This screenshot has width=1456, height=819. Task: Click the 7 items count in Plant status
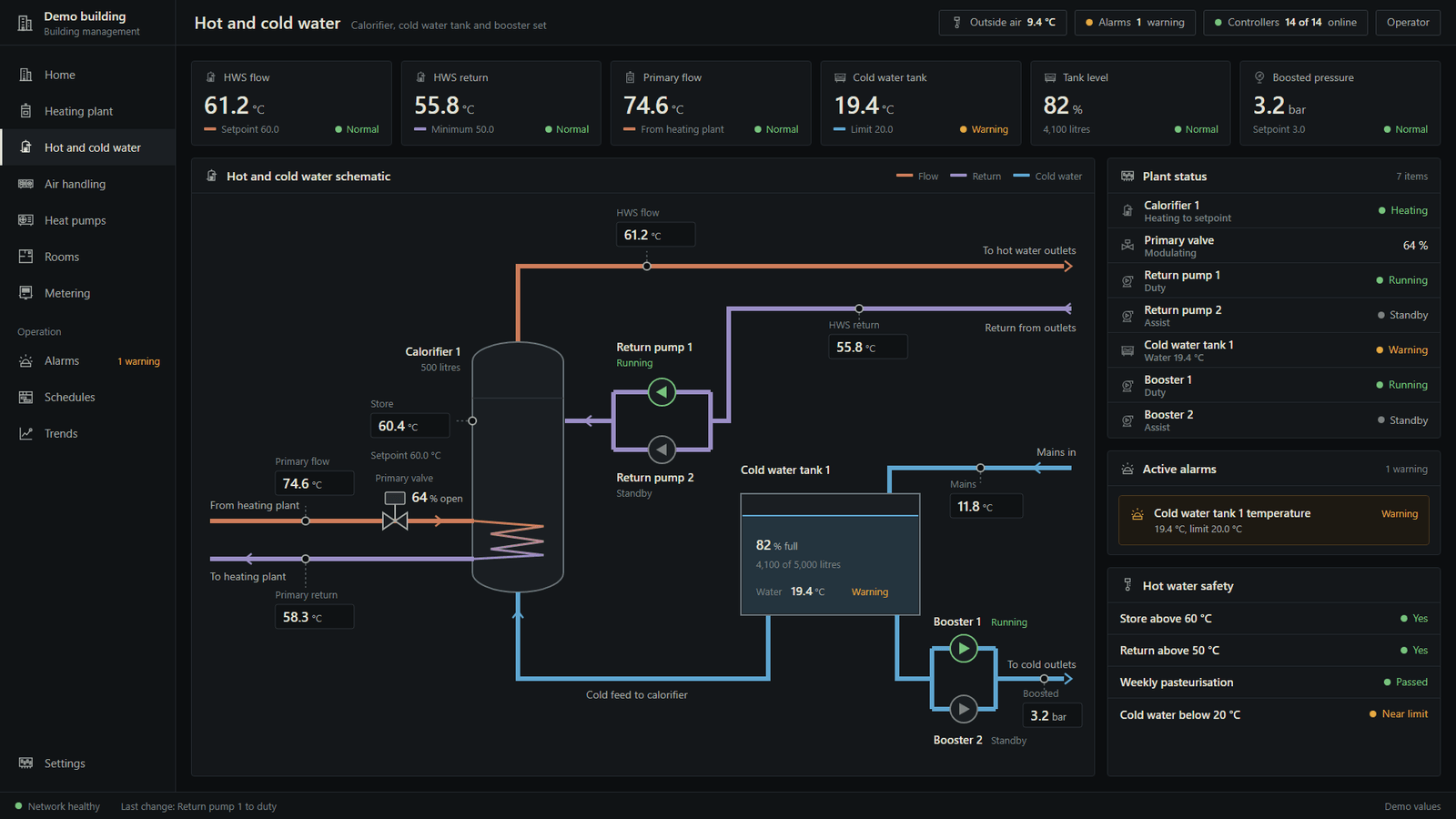(1411, 177)
